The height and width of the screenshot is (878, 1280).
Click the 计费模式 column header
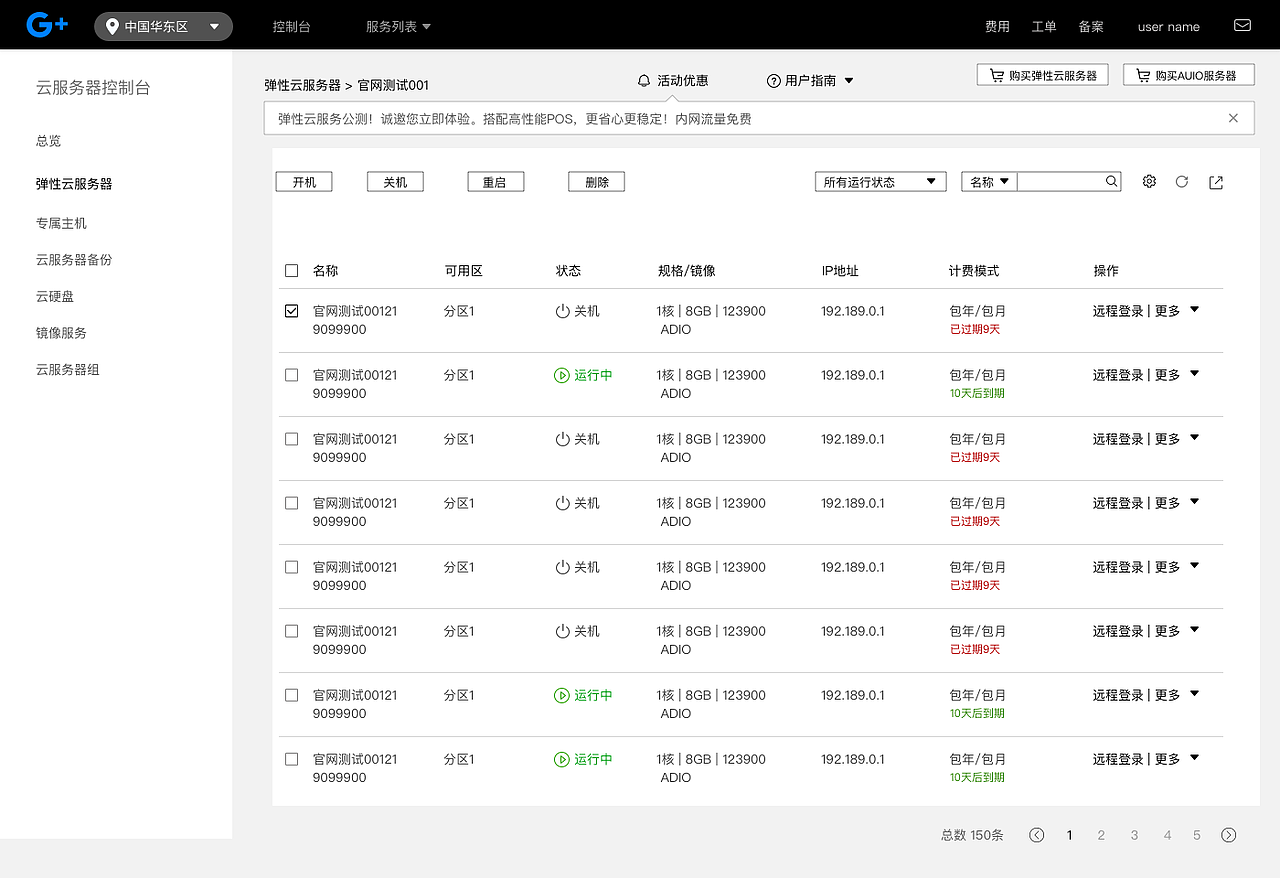pyautogui.click(x=974, y=271)
